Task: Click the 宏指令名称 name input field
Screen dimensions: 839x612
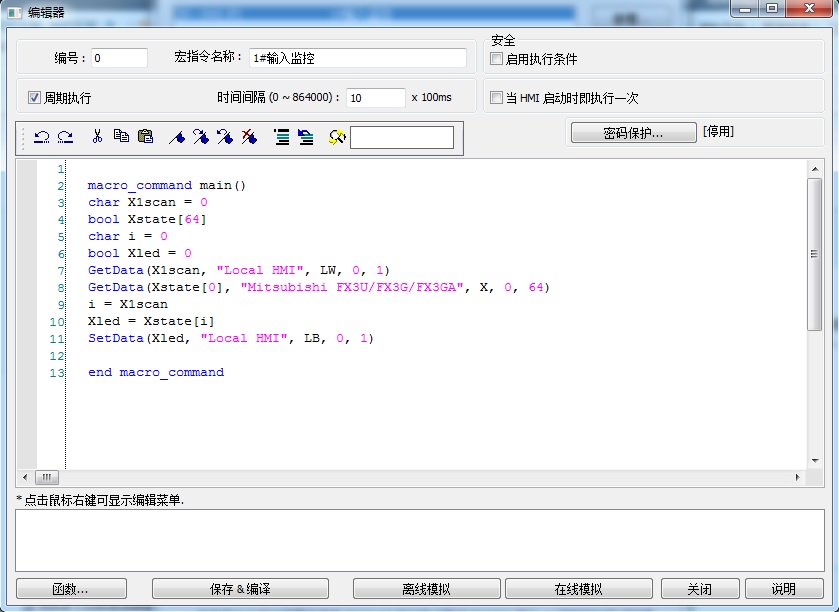Action: (x=356, y=58)
